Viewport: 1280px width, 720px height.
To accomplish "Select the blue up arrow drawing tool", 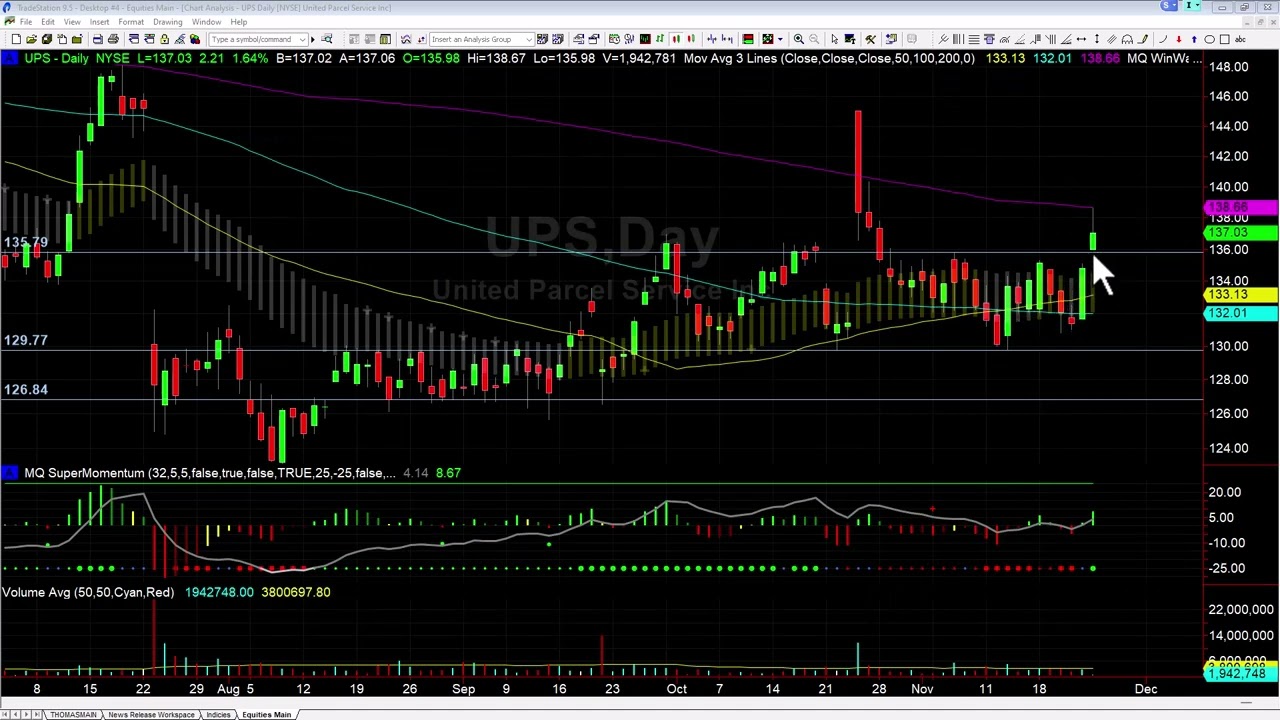I will (x=1194, y=39).
